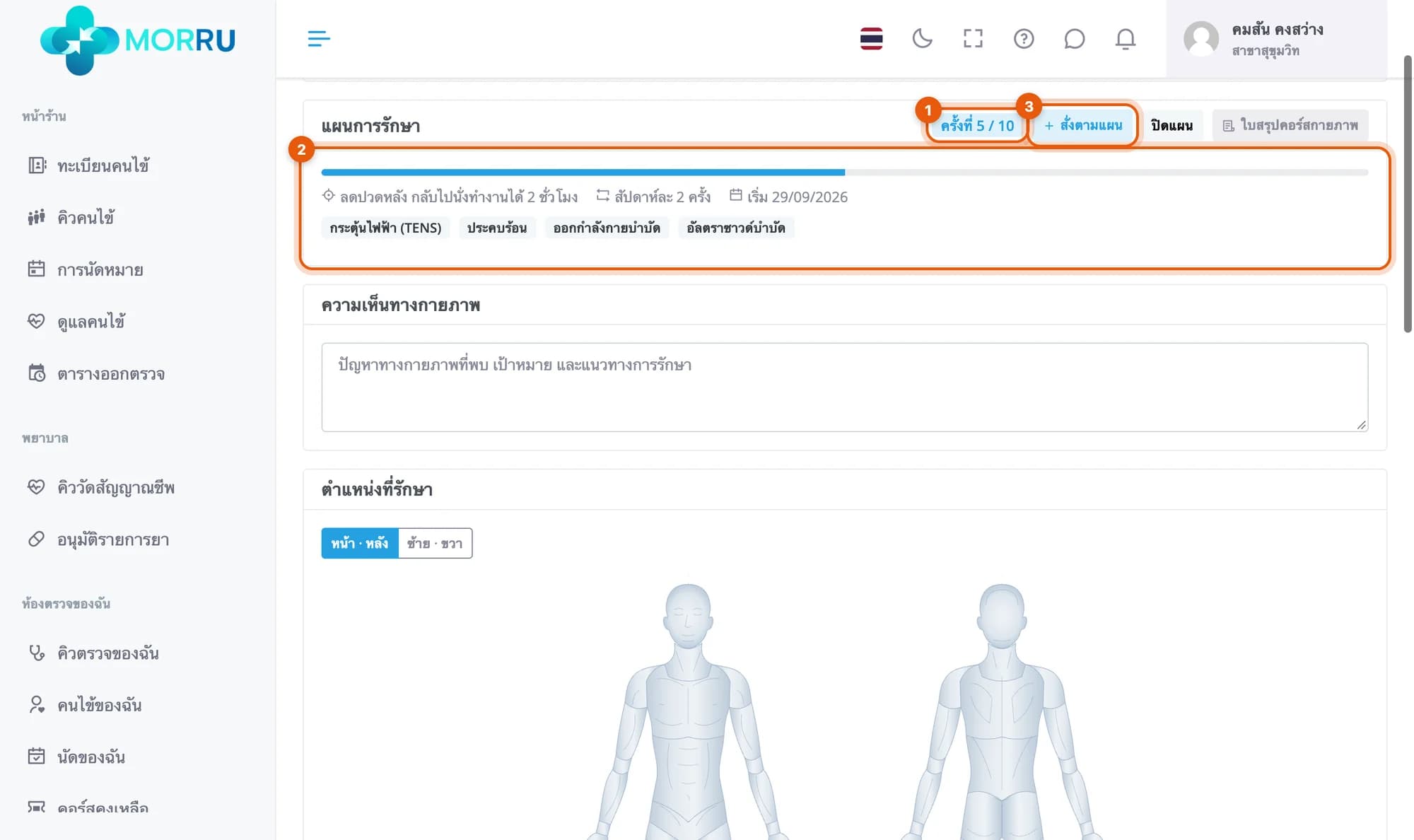This screenshot has height=840, width=1414.
Task: Open notifications bell icon
Action: pos(1126,39)
